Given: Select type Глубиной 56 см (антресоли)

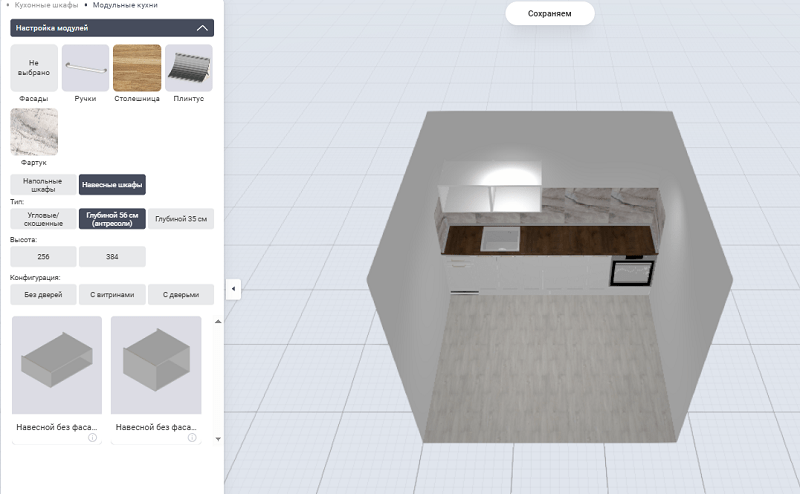Looking at the screenshot, I should click(112, 219).
